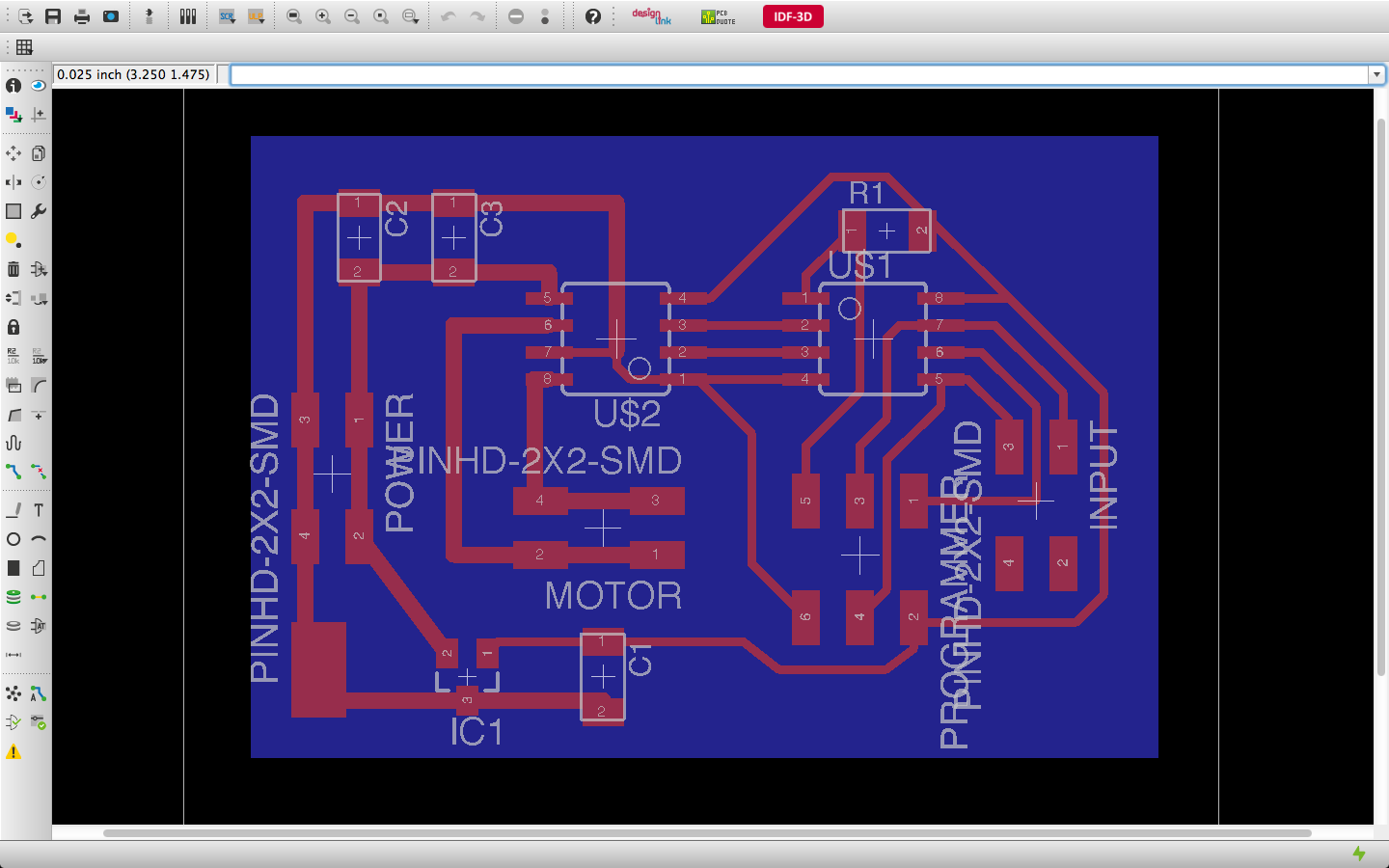Select the Wire draw tool
Image resolution: width=1389 pixels, height=868 pixels.
click(14, 510)
